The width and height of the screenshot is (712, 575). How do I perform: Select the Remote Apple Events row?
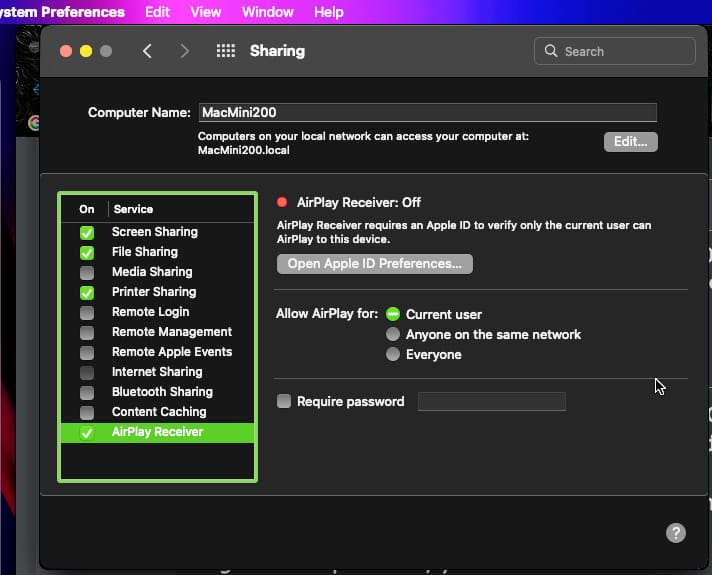[x=158, y=352]
